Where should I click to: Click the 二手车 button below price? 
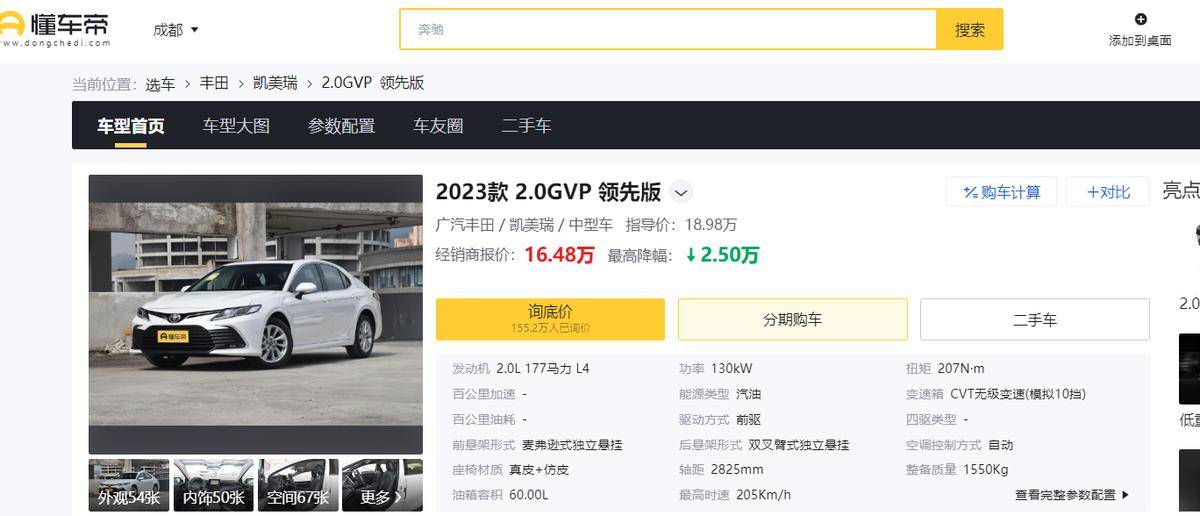click(1035, 319)
